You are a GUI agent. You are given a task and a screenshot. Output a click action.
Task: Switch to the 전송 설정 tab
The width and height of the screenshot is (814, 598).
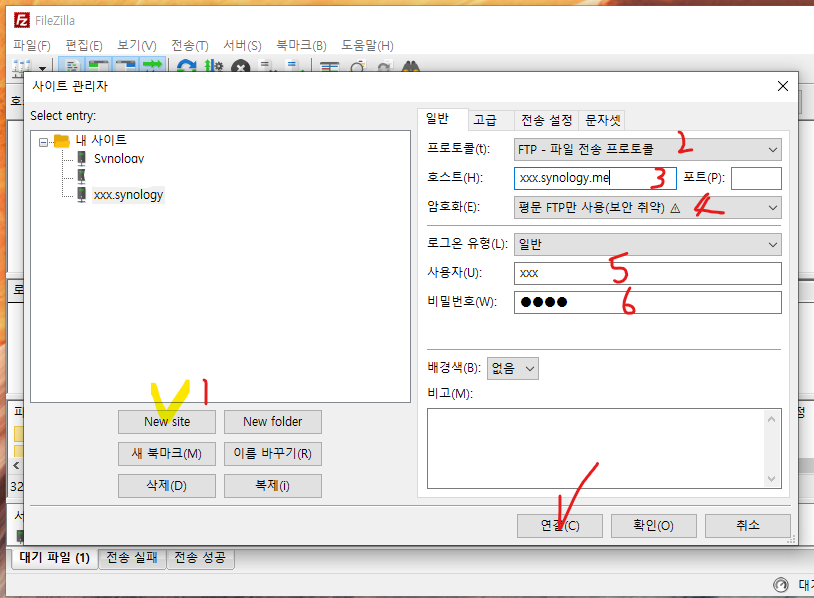coord(546,120)
